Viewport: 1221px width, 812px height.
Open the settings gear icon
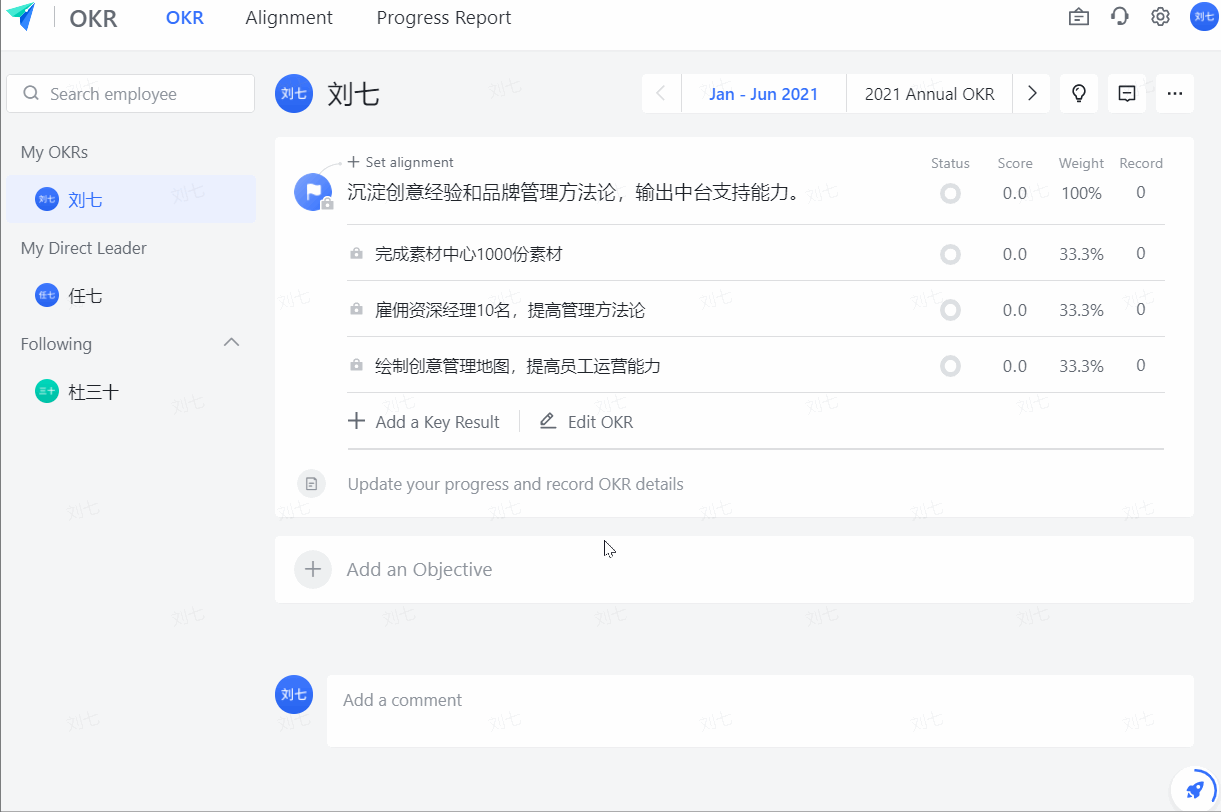click(1159, 17)
